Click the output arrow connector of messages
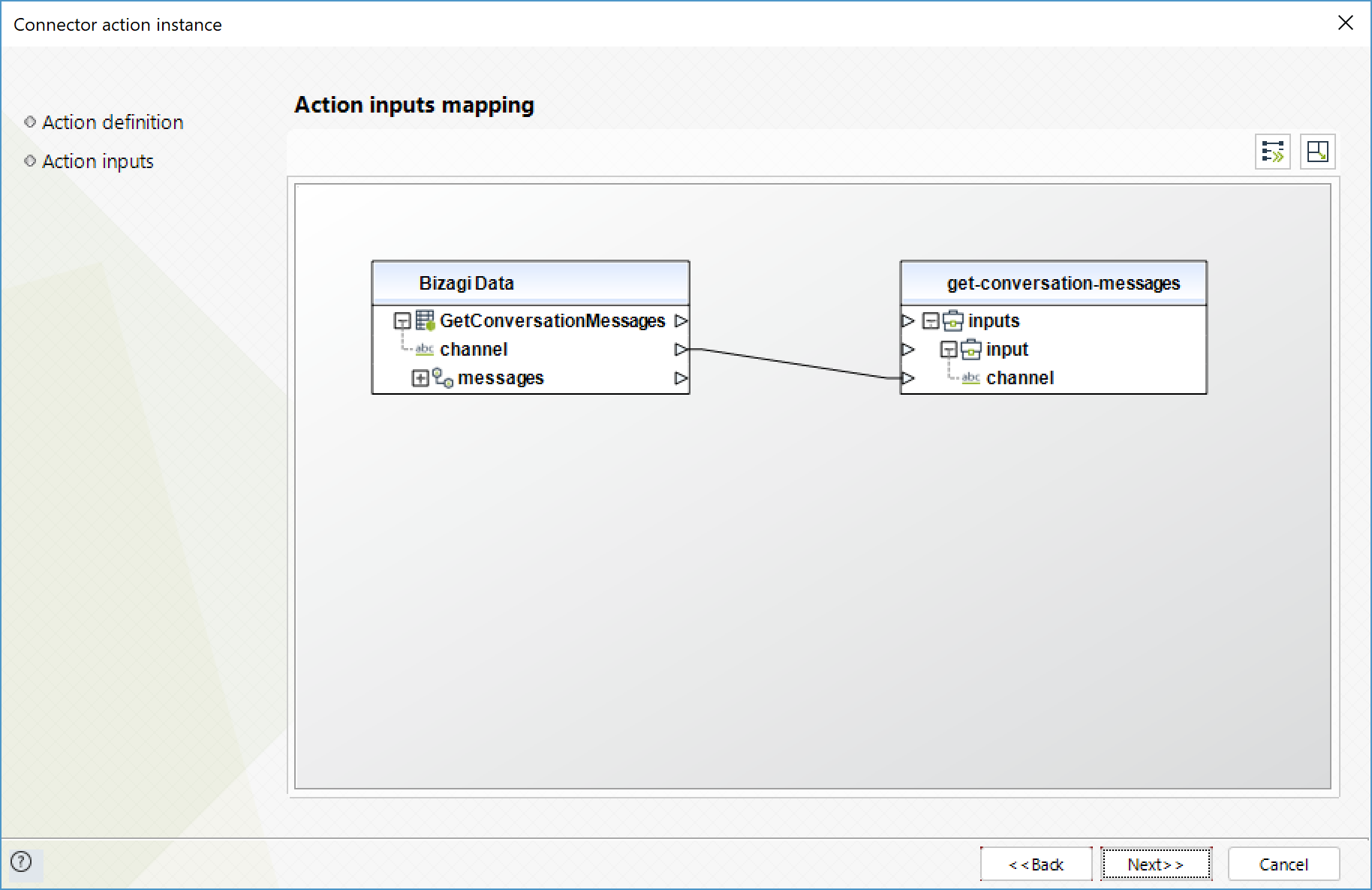The image size is (1372, 890). (x=681, y=378)
